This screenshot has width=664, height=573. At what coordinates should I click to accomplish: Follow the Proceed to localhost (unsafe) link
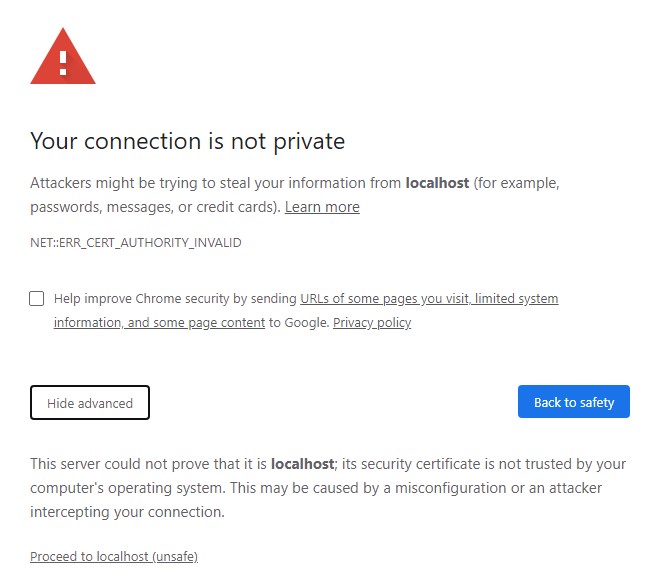pos(114,556)
